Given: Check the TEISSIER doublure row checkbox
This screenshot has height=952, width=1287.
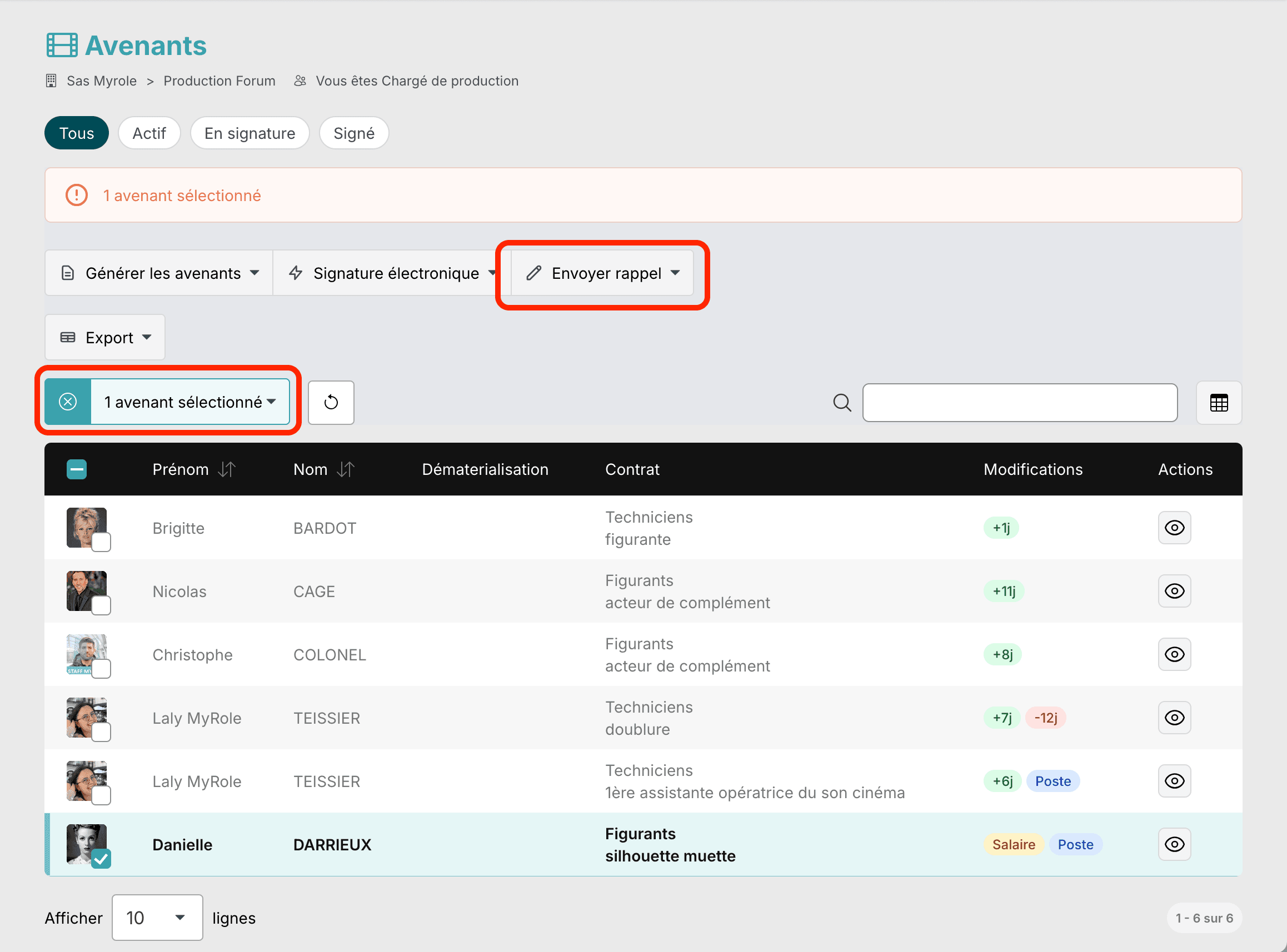Looking at the screenshot, I should tap(102, 732).
